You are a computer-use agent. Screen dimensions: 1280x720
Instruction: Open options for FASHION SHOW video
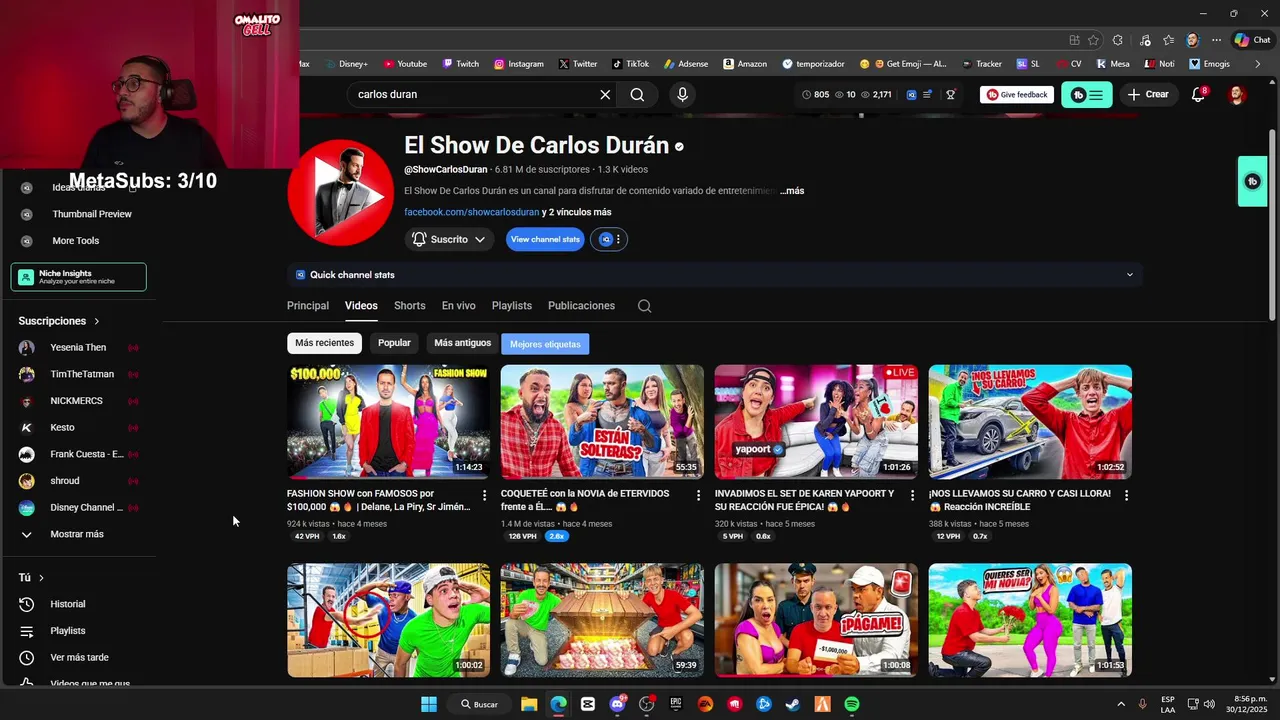(485, 495)
